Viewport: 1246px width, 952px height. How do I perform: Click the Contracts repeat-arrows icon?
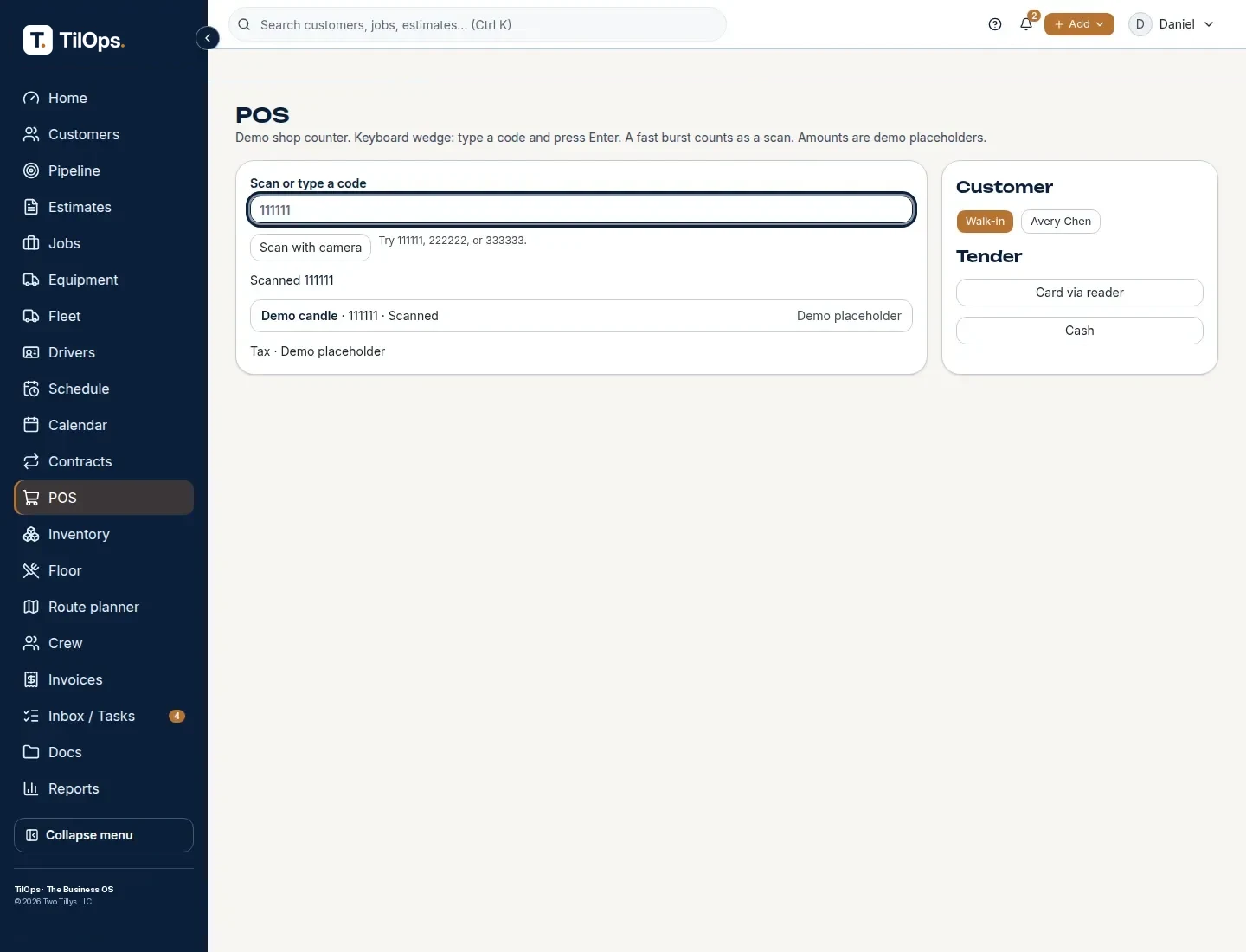pyautogui.click(x=31, y=461)
